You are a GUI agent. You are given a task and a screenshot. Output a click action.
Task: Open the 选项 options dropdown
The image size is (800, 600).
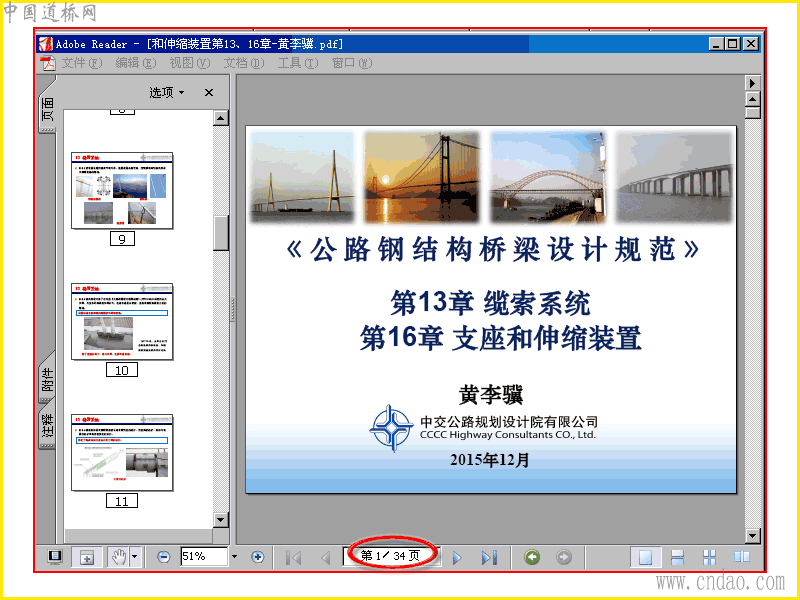pos(167,92)
